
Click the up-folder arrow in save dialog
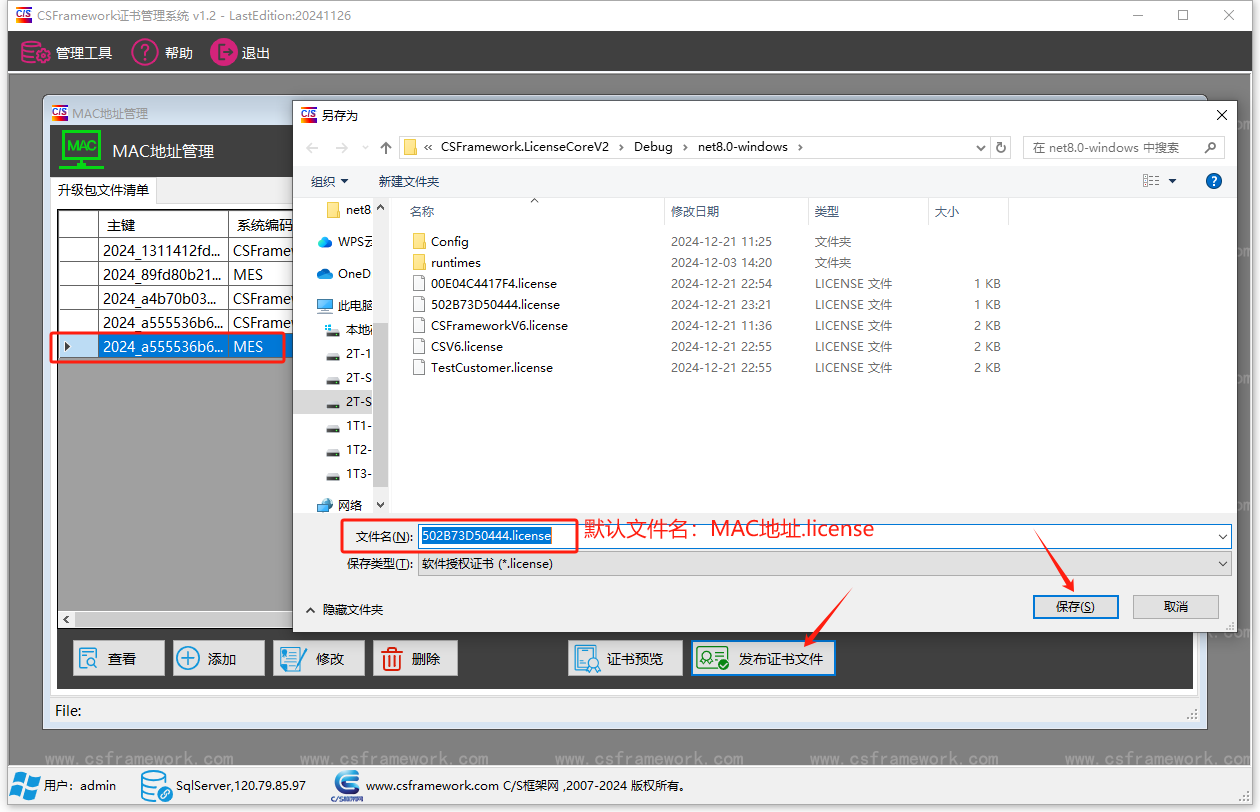coord(386,147)
